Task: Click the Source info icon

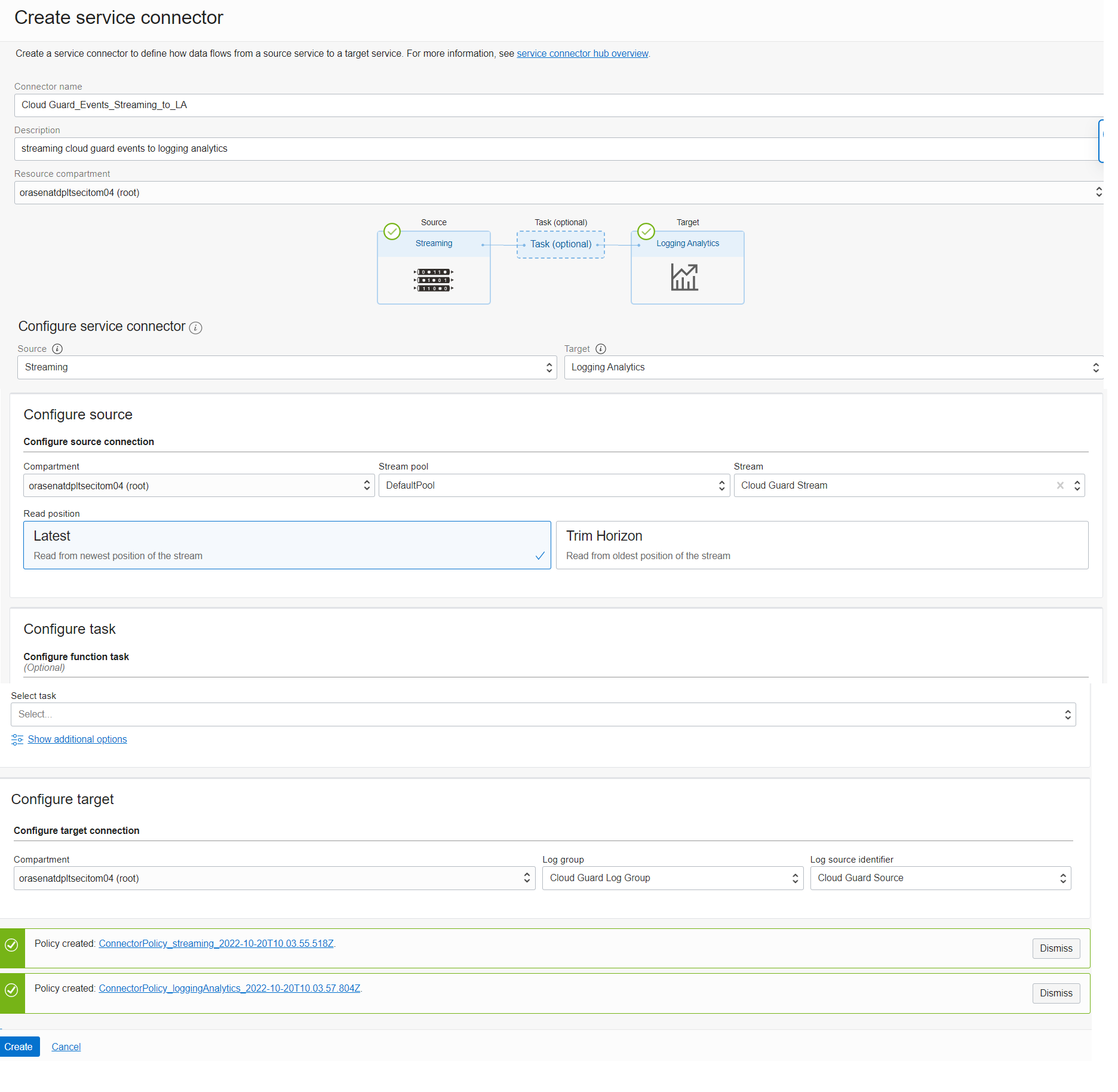Action: (57, 349)
